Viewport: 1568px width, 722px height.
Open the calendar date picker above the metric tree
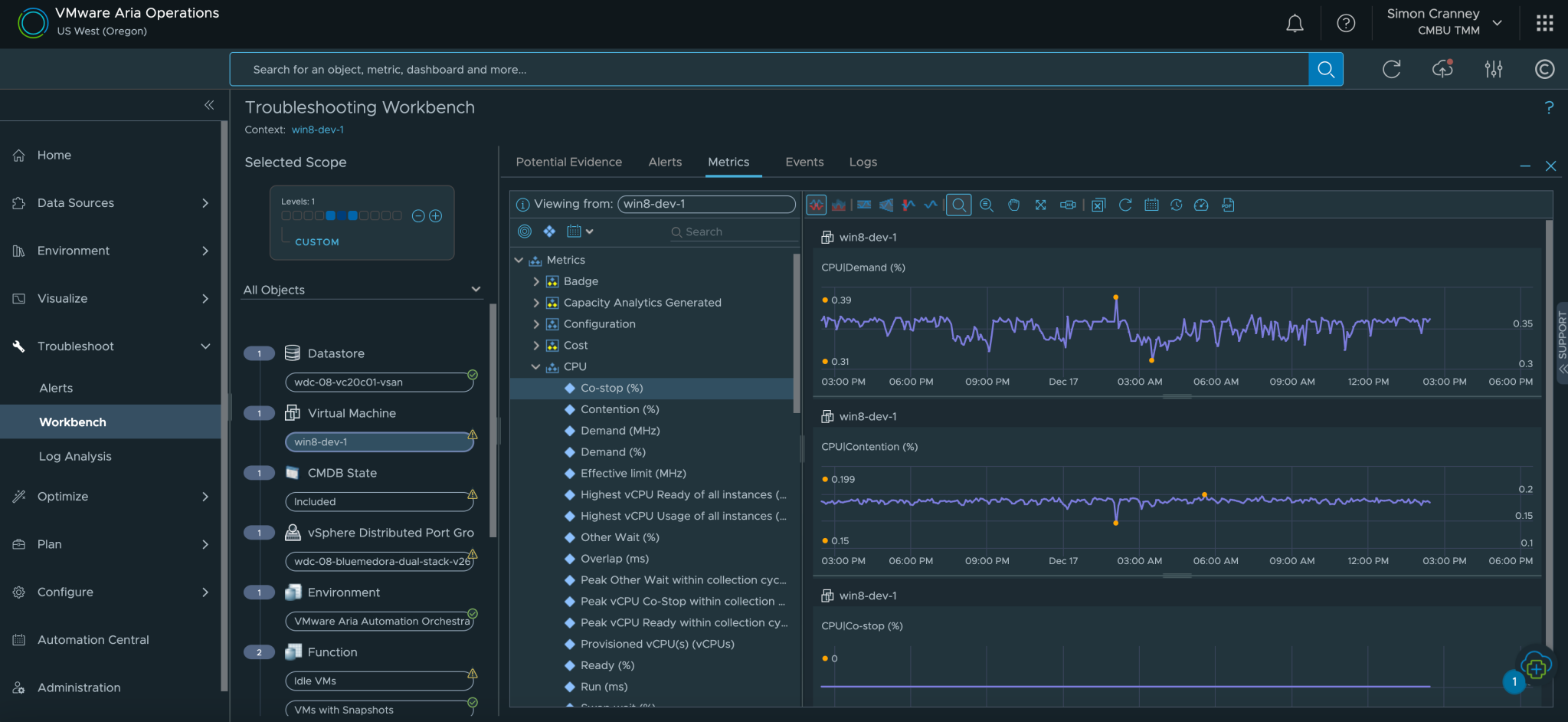(574, 231)
